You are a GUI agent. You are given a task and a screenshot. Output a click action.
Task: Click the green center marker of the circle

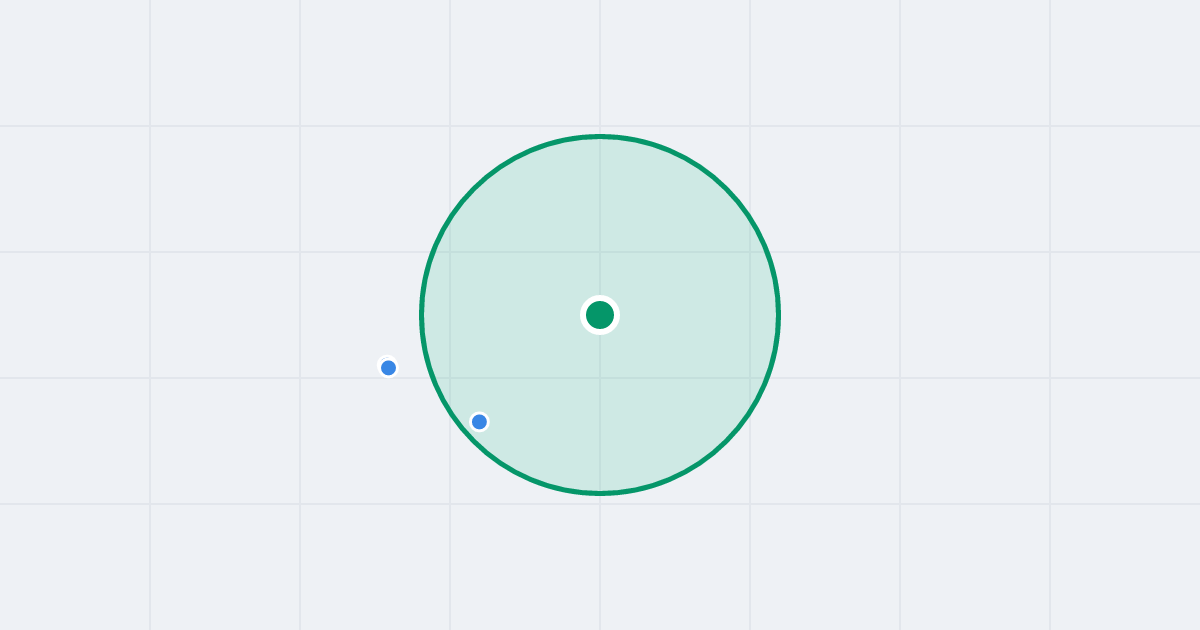point(600,315)
